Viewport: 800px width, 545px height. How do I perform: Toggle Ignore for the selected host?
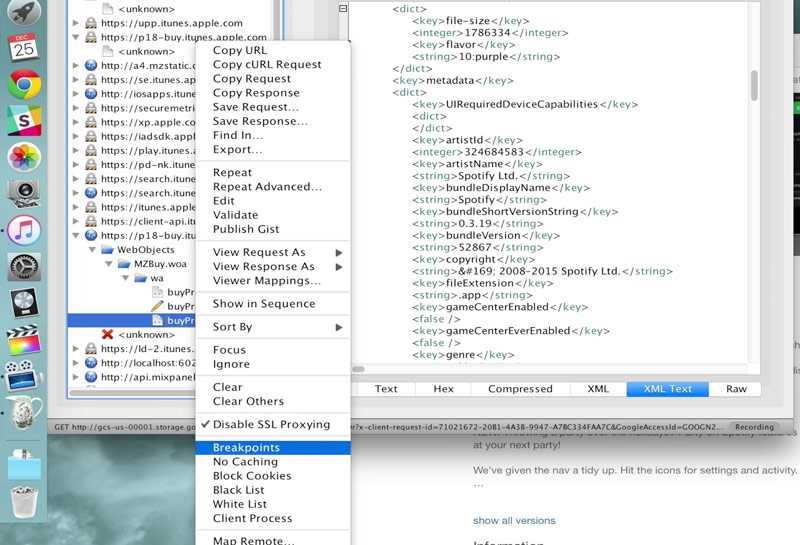pyautogui.click(x=272, y=364)
